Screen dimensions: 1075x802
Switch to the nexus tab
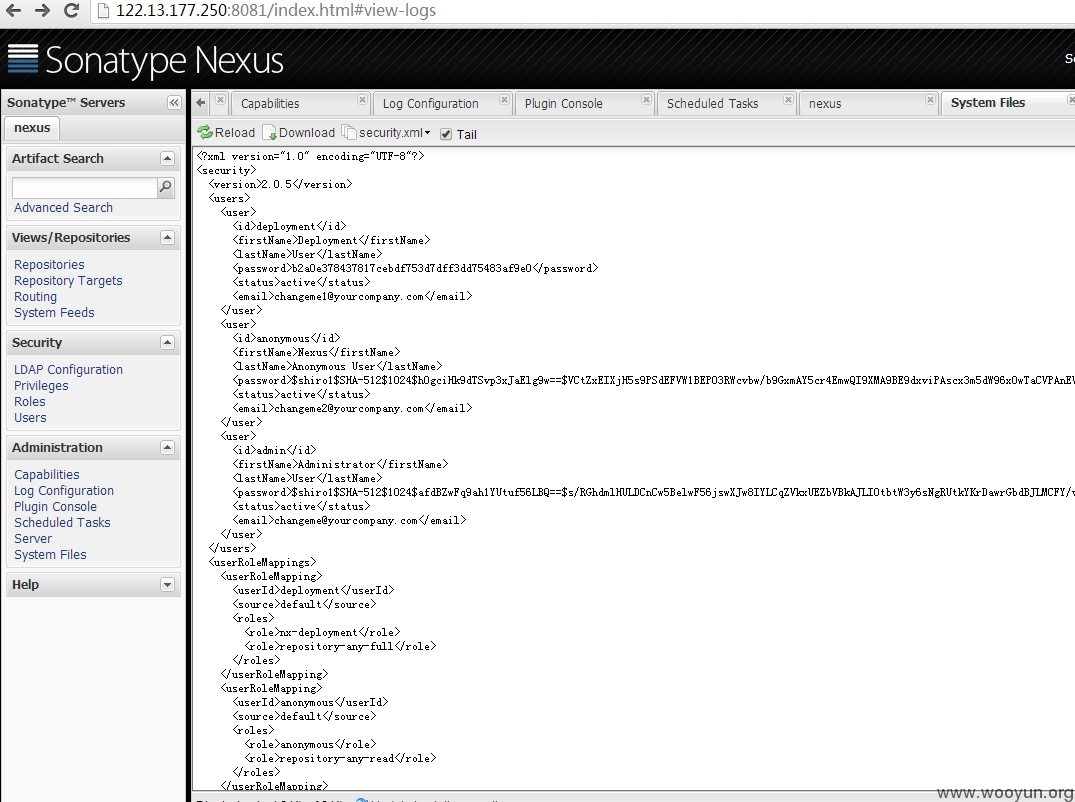pos(825,104)
